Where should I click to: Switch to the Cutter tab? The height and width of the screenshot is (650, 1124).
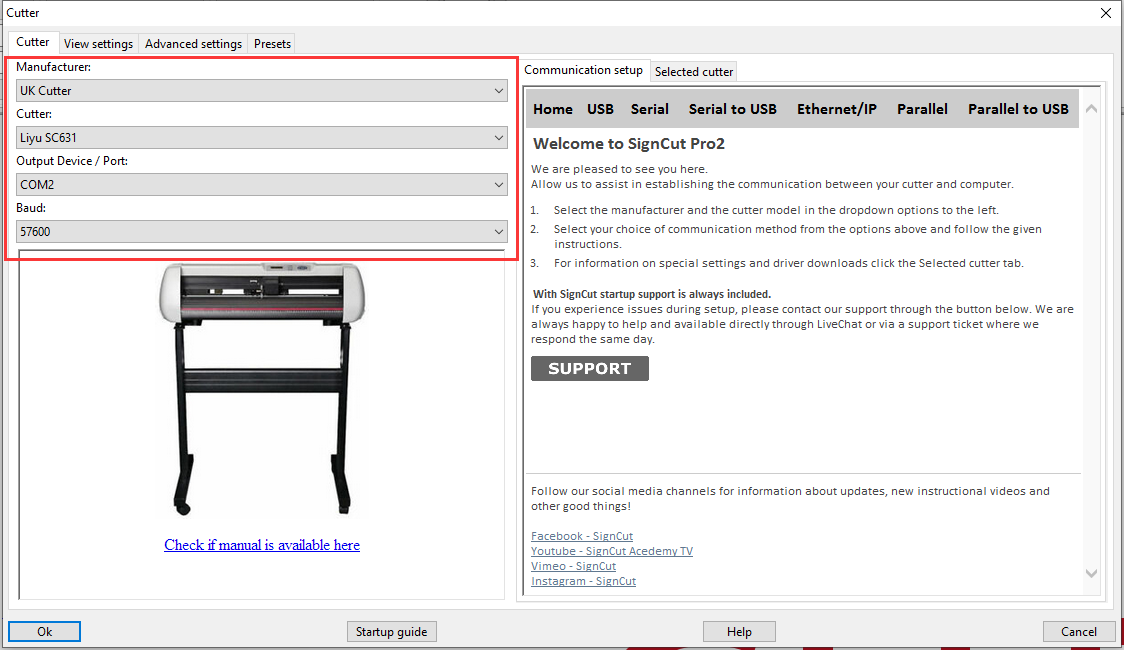click(33, 42)
